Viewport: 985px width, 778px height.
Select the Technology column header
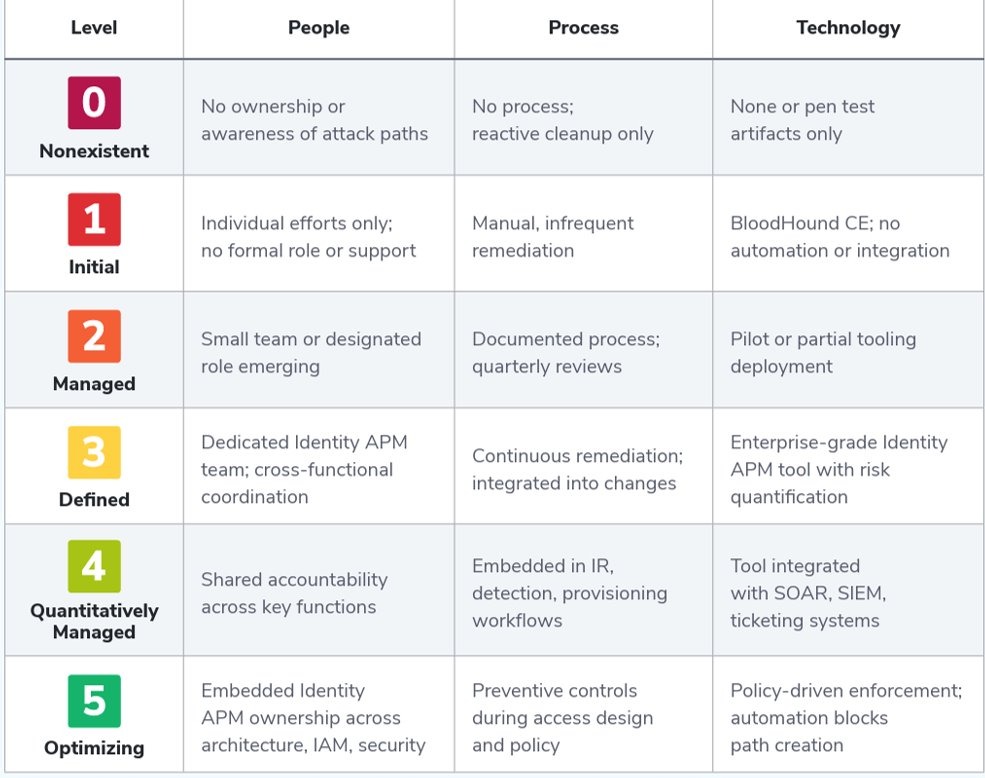848,28
